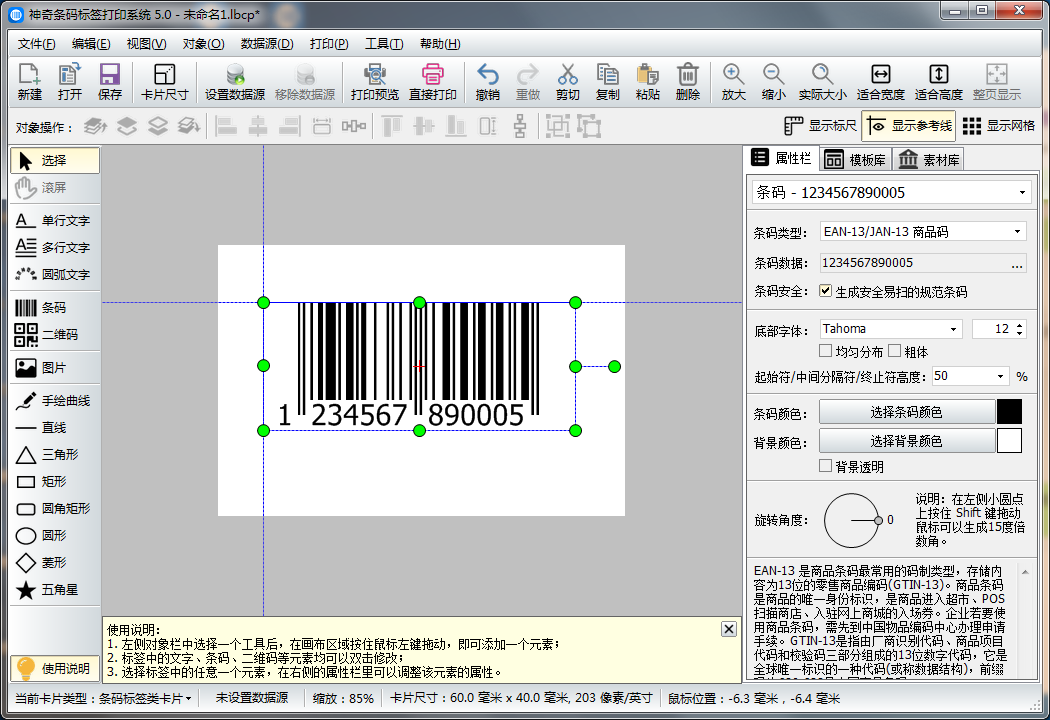The image size is (1050, 720).
Task: Click the 适合宽度 fit width icon
Action: pos(880,82)
